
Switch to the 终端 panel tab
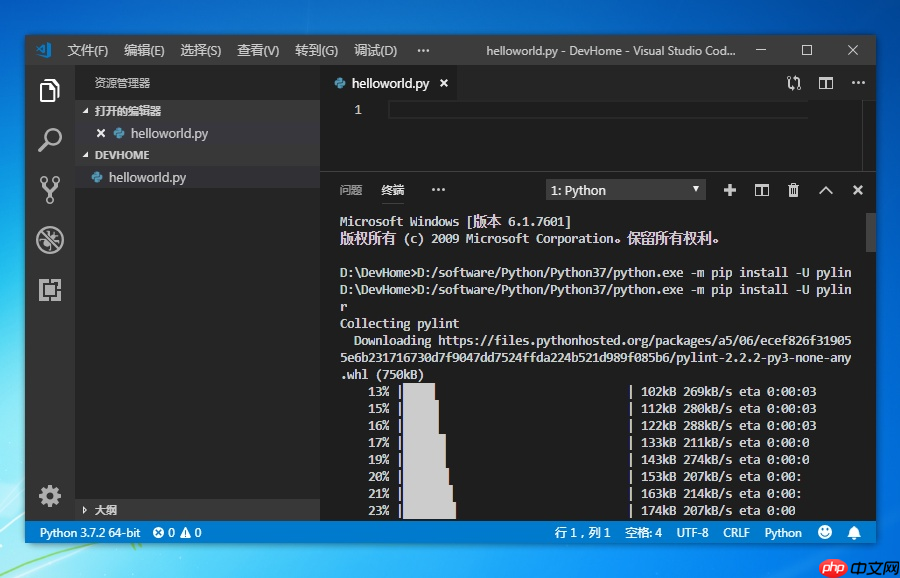click(x=393, y=190)
